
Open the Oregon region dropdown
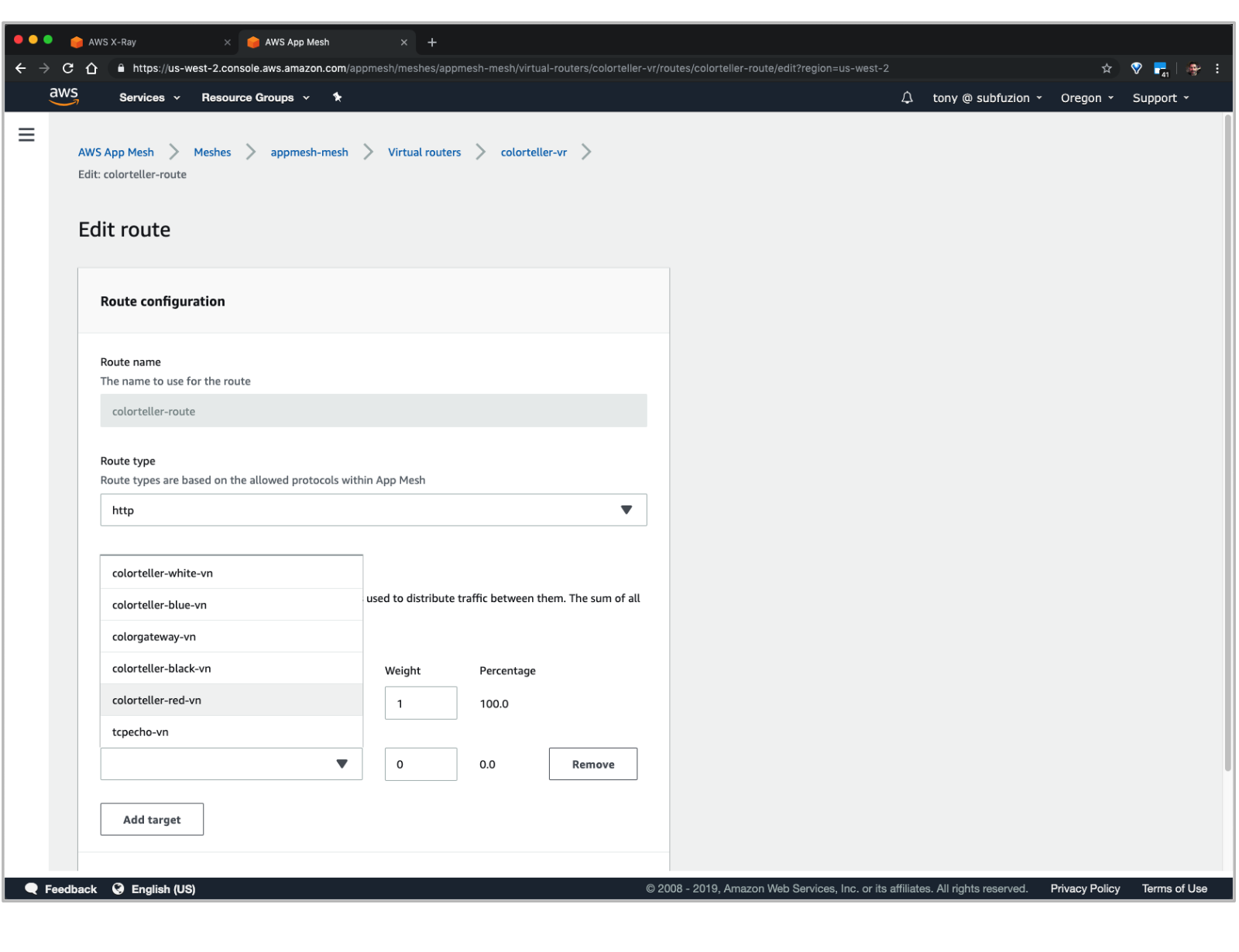tap(1087, 98)
